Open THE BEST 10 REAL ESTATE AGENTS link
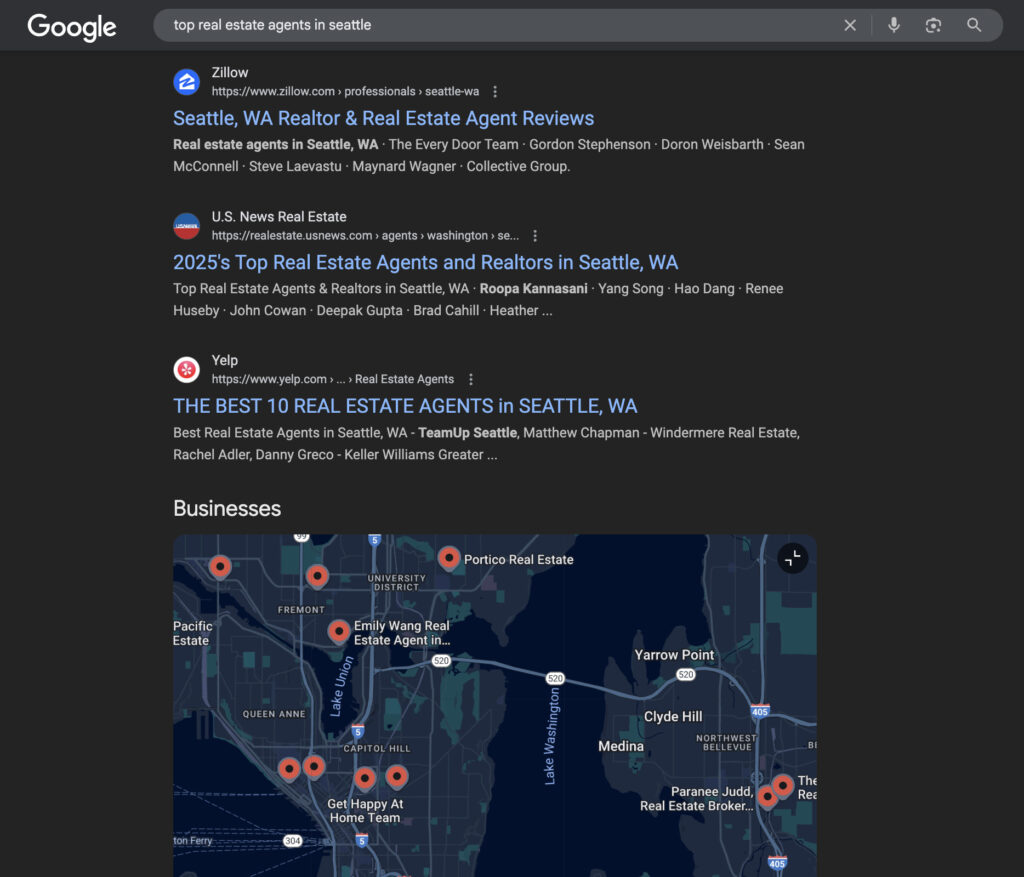Screen dimensions: 1024x877 click(x=405, y=406)
